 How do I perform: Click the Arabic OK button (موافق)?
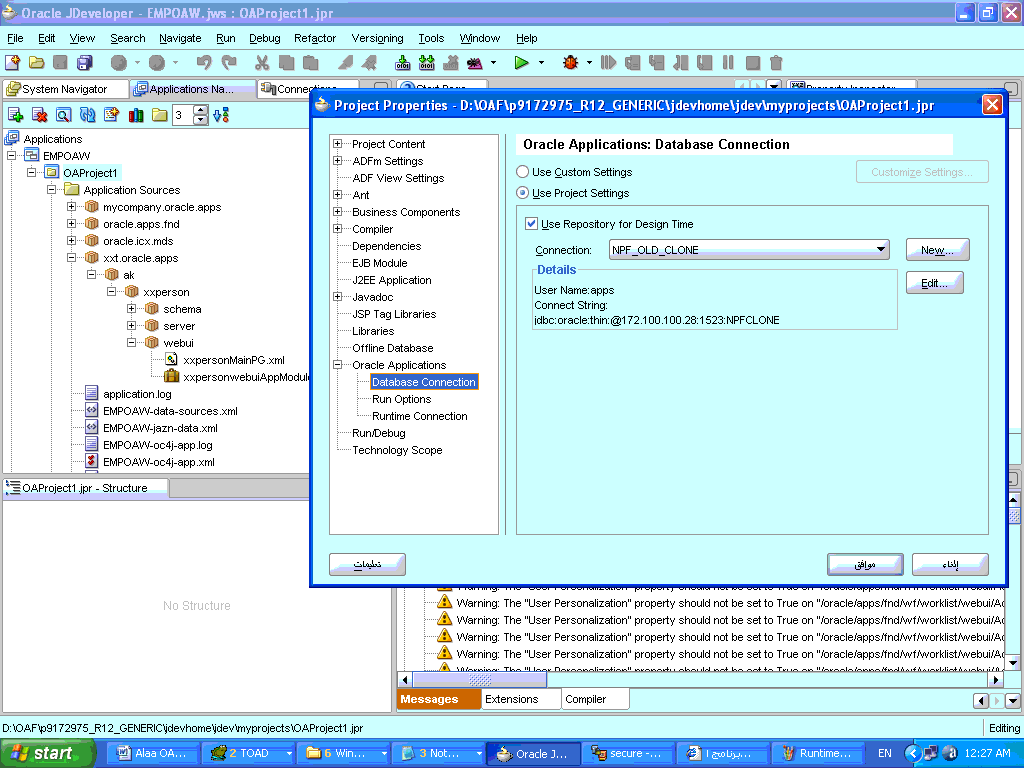(865, 564)
